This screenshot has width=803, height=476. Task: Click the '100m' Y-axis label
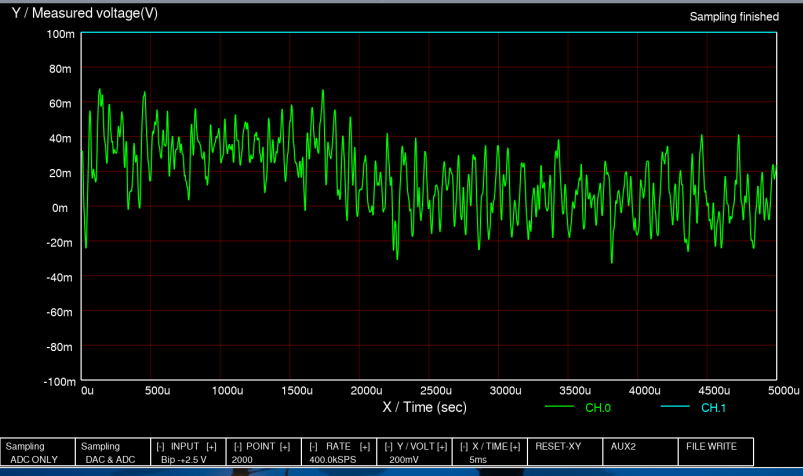pos(61,34)
